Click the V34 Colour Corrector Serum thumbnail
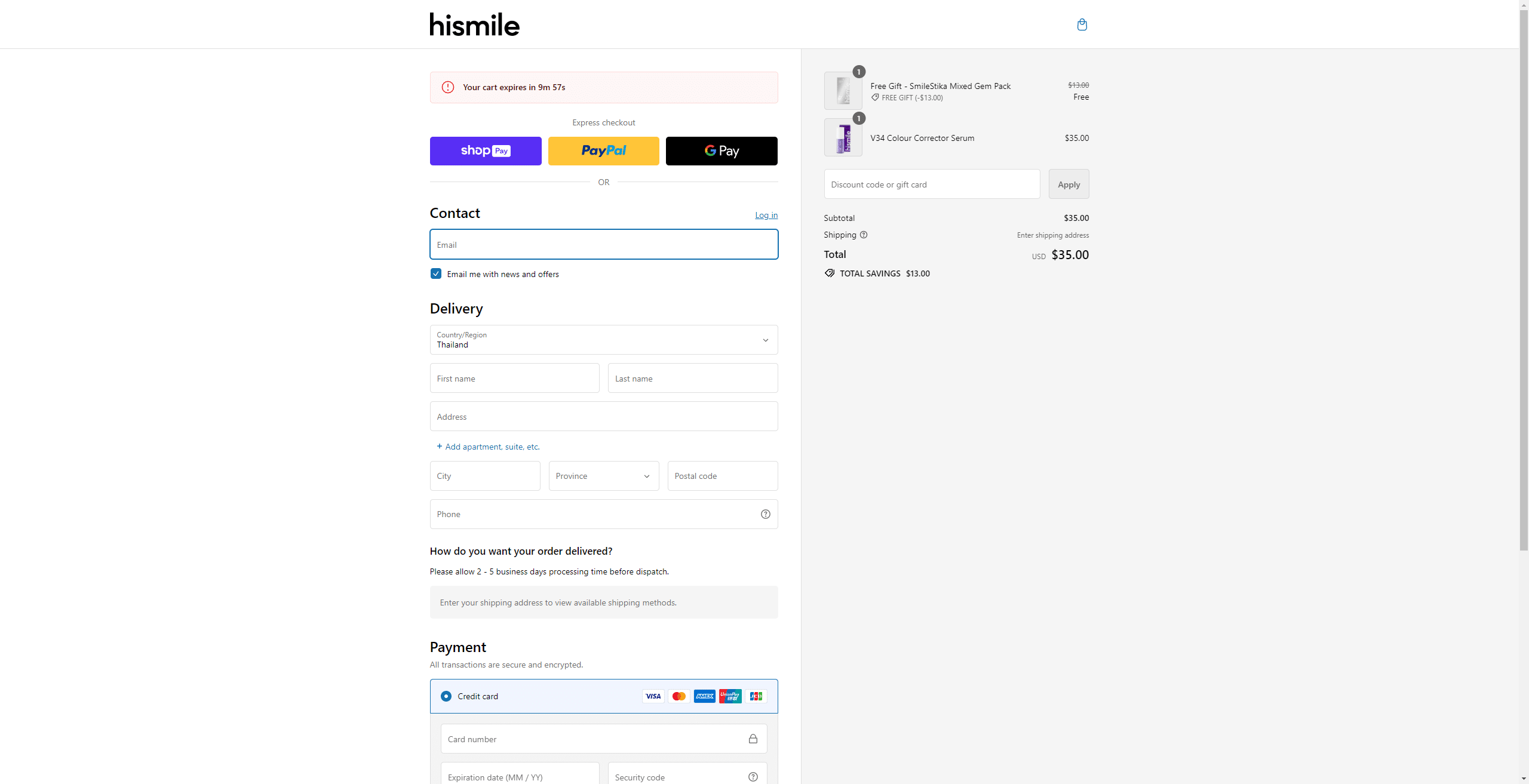This screenshot has width=1529, height=784. (842, 137)
